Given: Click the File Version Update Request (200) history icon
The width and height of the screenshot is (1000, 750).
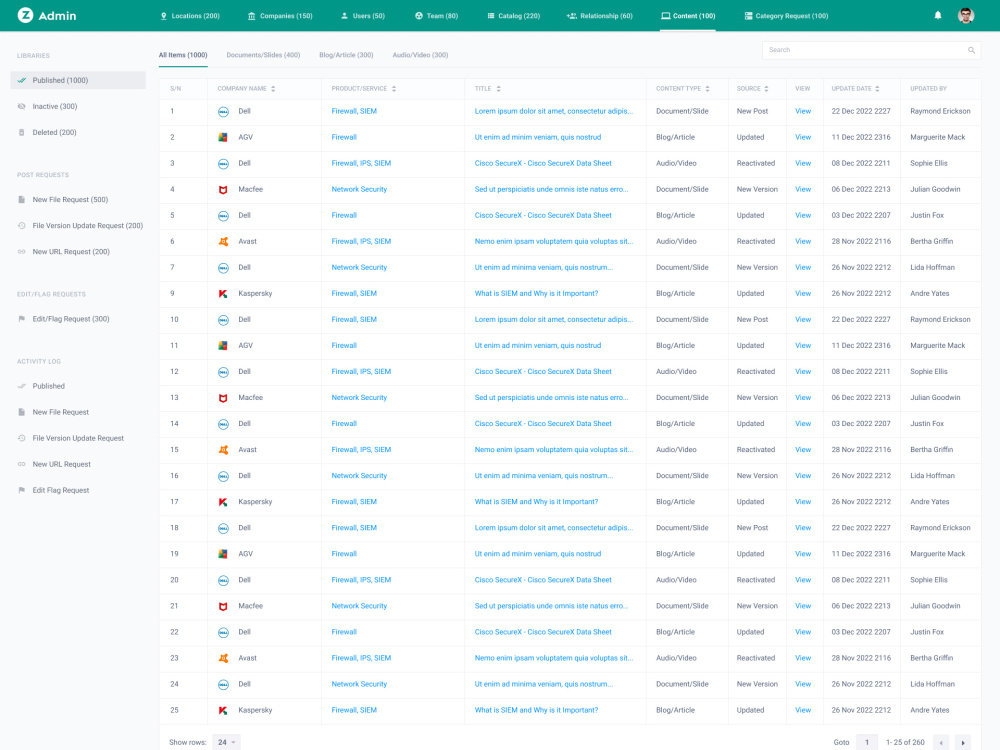Looking at the screenshot, I should [22, 226].
